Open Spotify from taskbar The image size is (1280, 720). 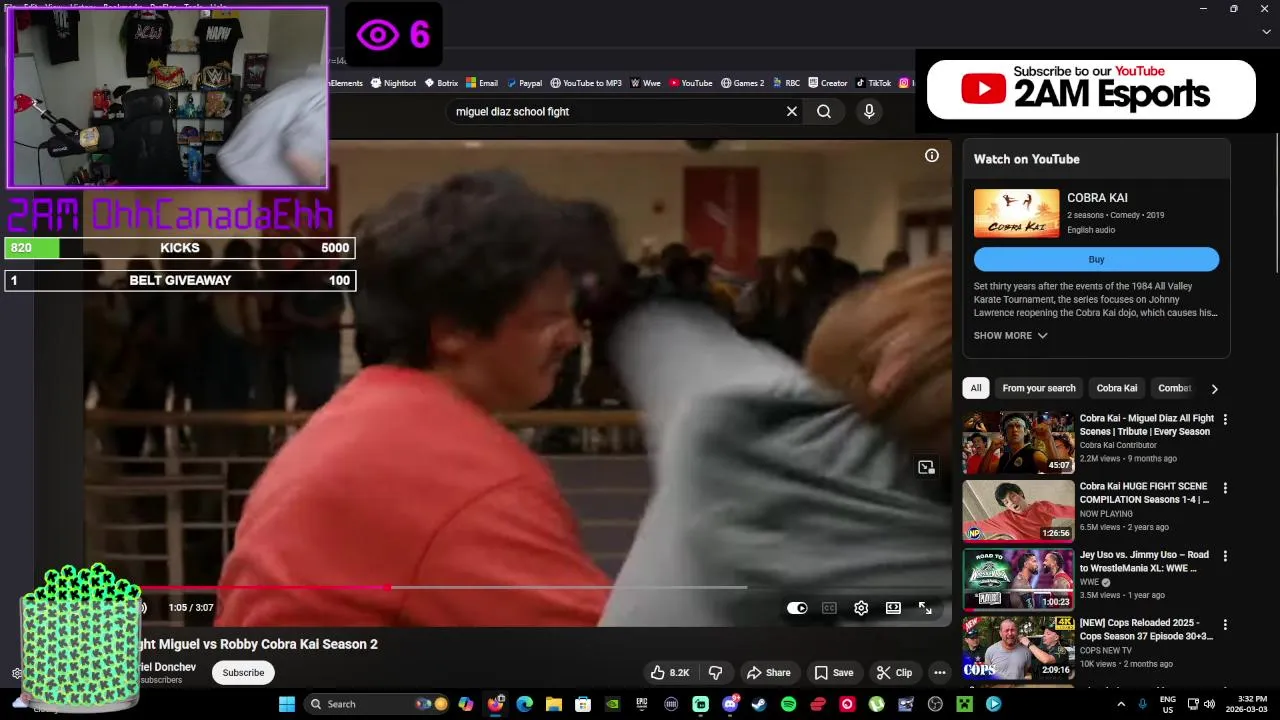788,704
